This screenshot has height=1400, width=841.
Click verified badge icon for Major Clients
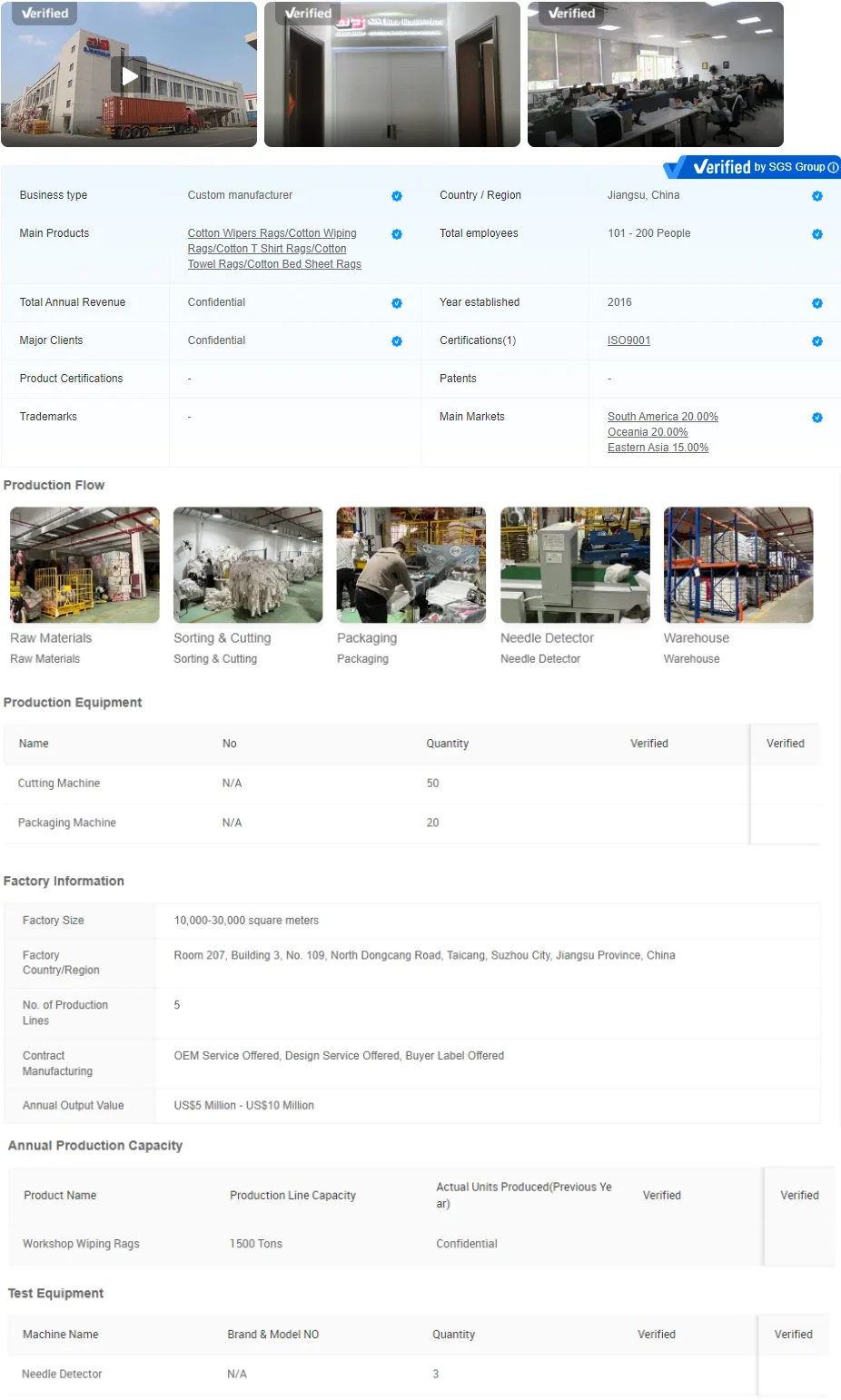pyautogui.click(x=397, y=341)
